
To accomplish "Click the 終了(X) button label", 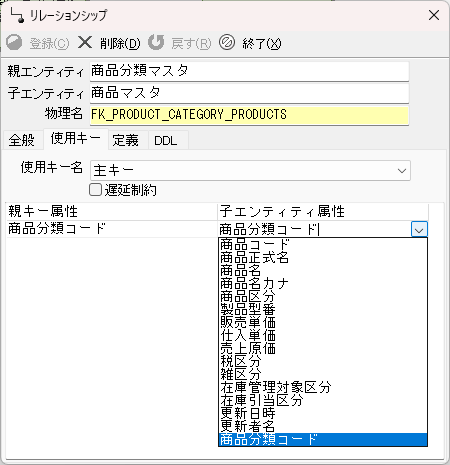I will (x=262, y=43).
